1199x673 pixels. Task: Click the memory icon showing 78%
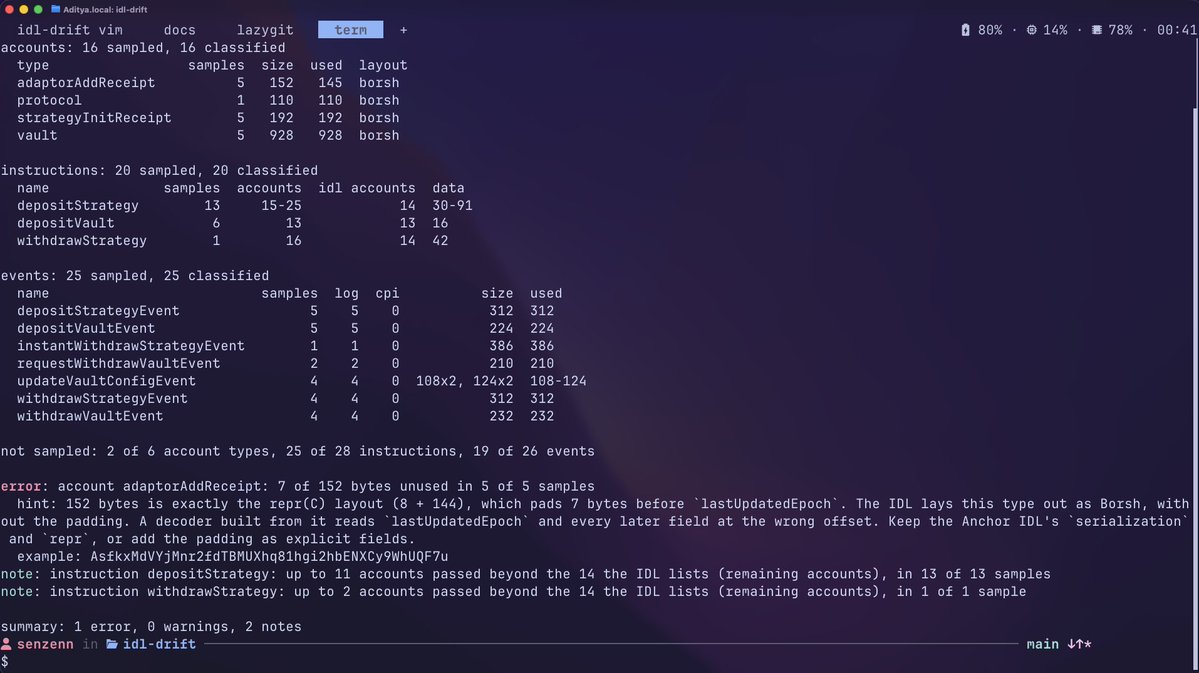coord(1097,30)
